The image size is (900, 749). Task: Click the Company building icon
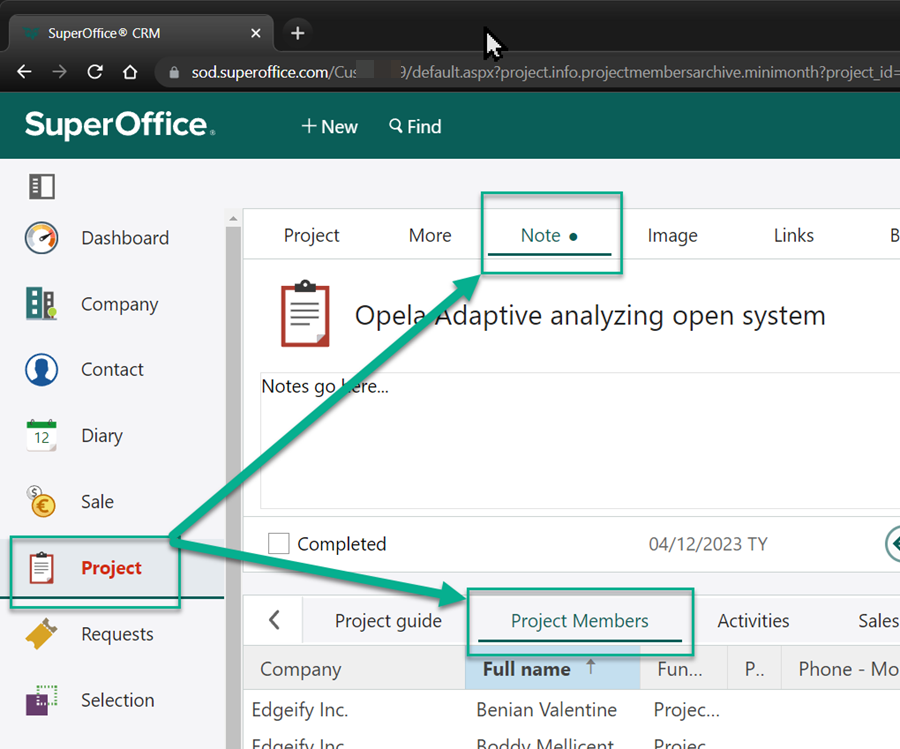coord(42,304)
